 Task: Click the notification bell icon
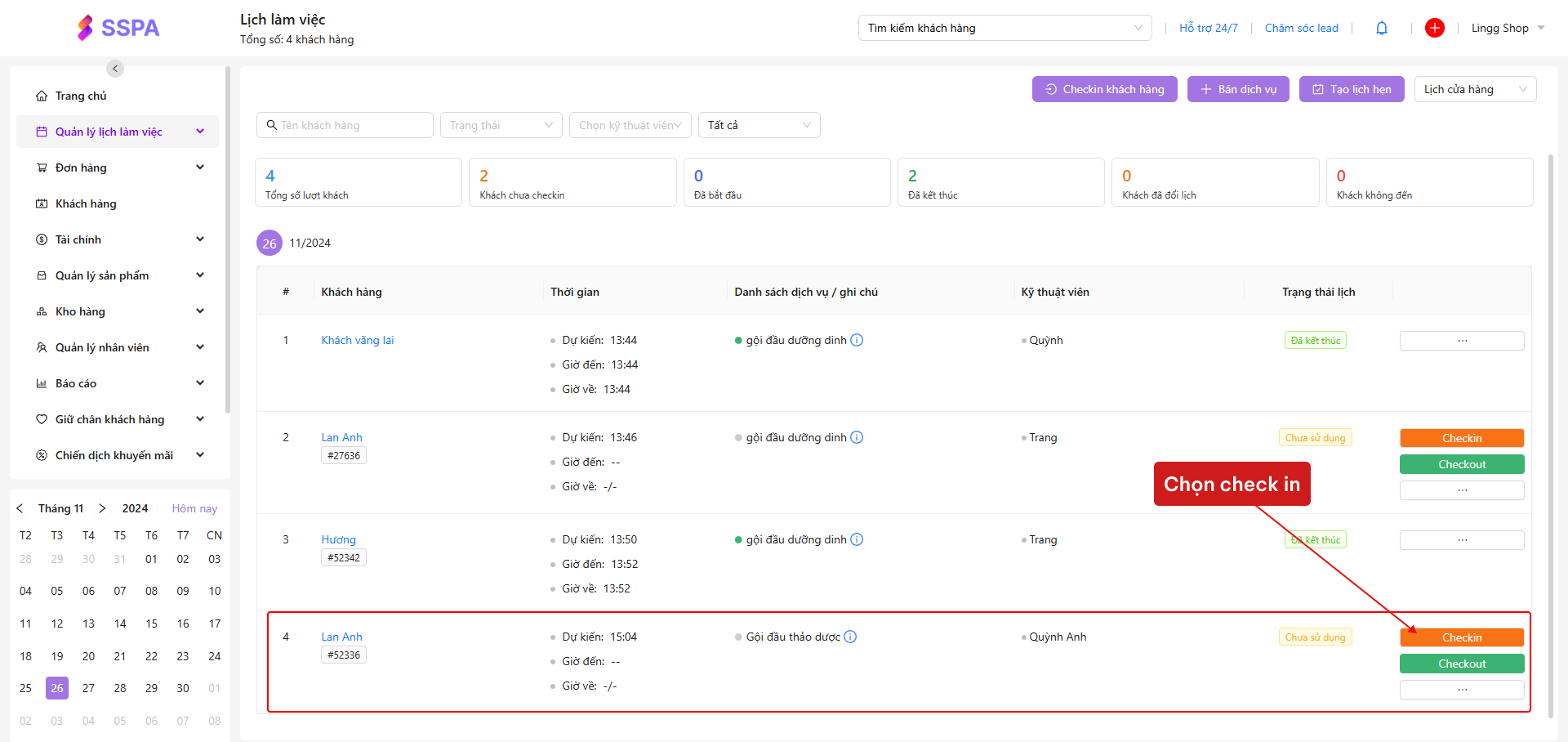tap(1381, 29)
